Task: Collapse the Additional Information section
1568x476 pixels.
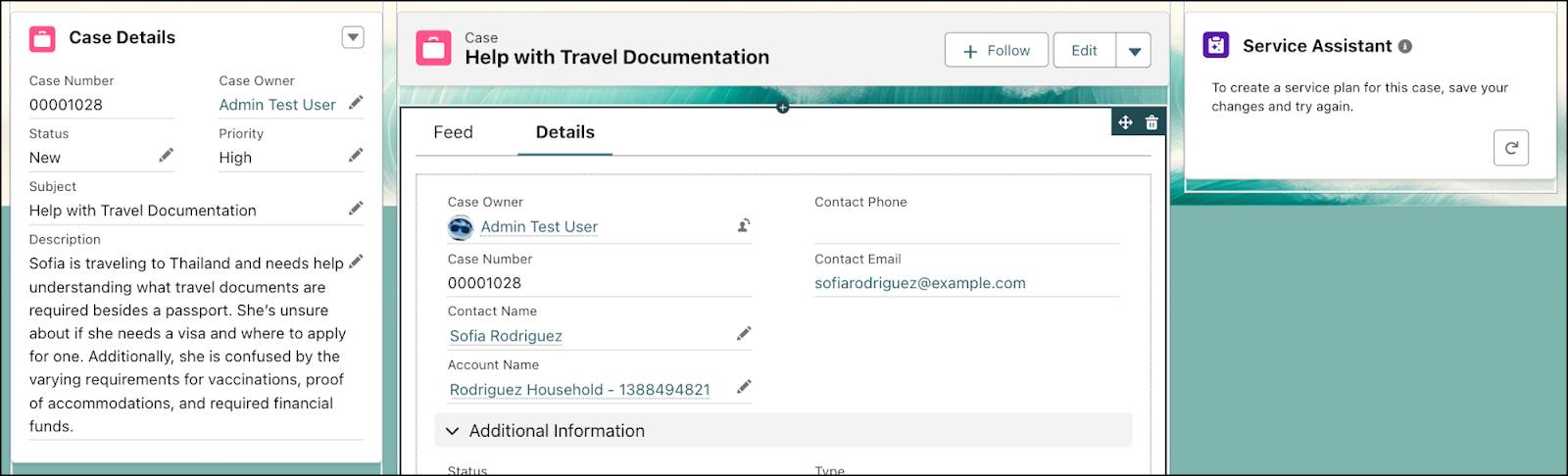Action: [x=452, y=431]
